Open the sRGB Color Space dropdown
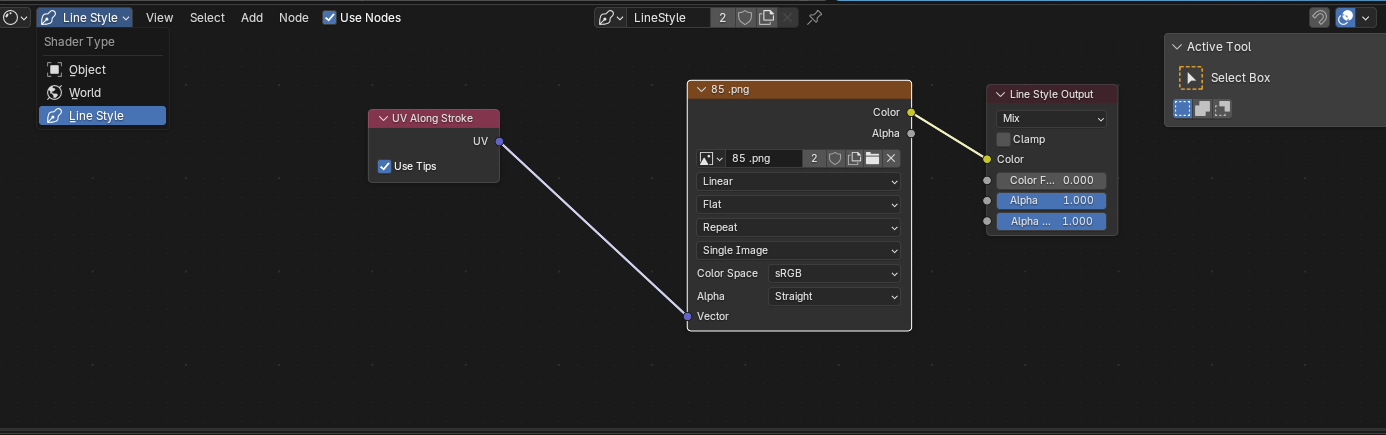The width and height of the screenshot is (1386, 435). click(x=834, y=273)
